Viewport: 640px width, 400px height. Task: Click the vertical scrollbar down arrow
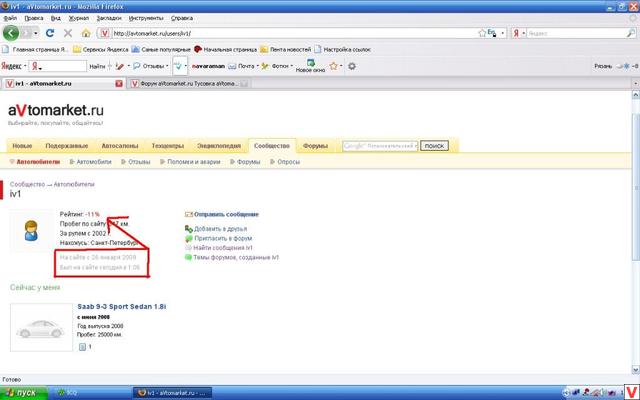(x=636, y=369)
